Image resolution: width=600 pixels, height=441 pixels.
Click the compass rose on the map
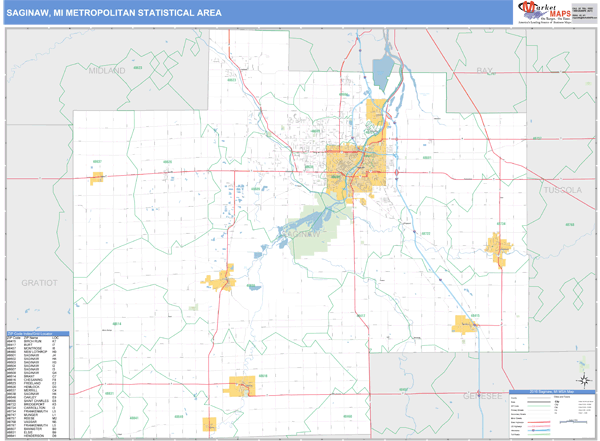coord(584,381)
